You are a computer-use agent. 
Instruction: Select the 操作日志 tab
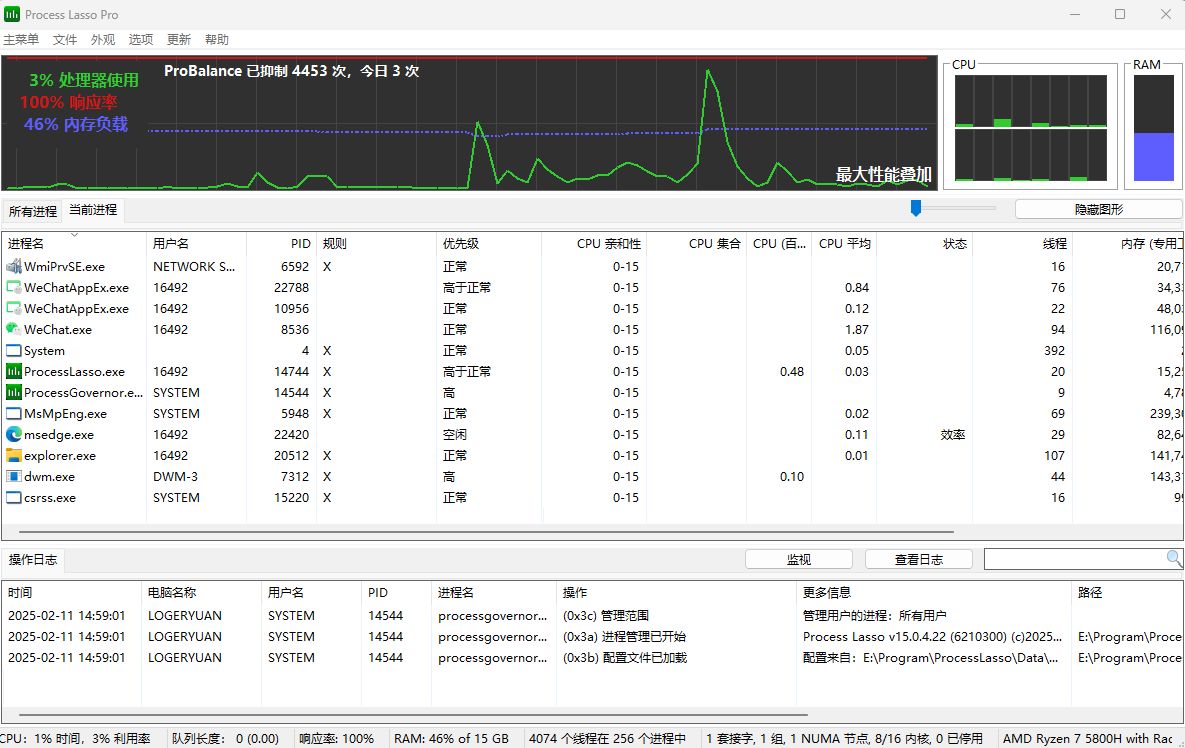33,559
